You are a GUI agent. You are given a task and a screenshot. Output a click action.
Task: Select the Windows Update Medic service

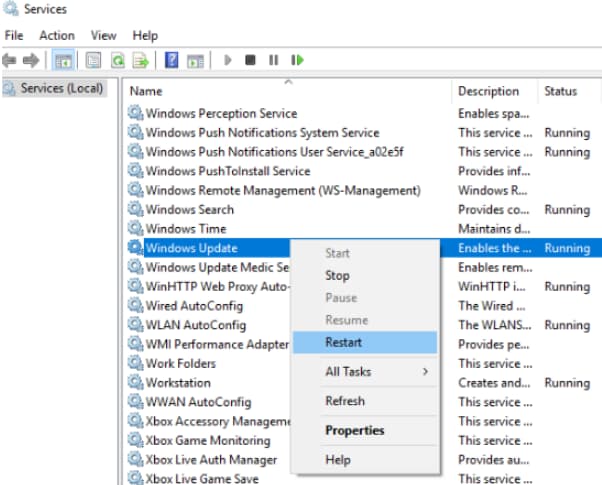[217, 267]
